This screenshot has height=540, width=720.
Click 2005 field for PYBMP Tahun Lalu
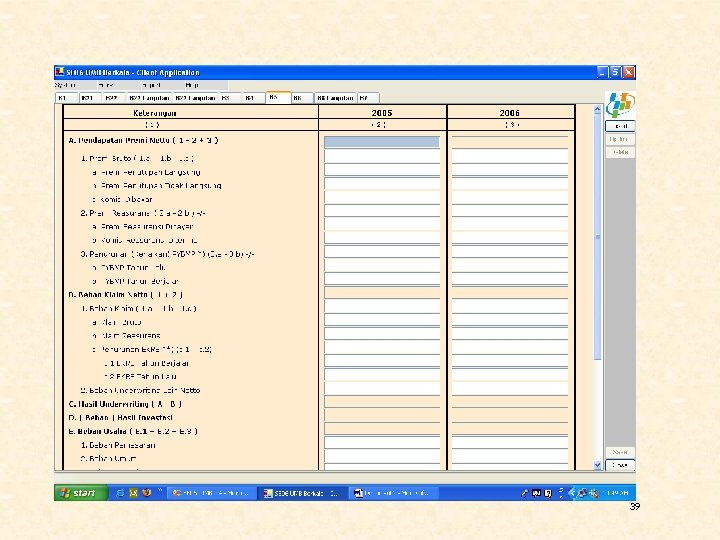[382, 265]
